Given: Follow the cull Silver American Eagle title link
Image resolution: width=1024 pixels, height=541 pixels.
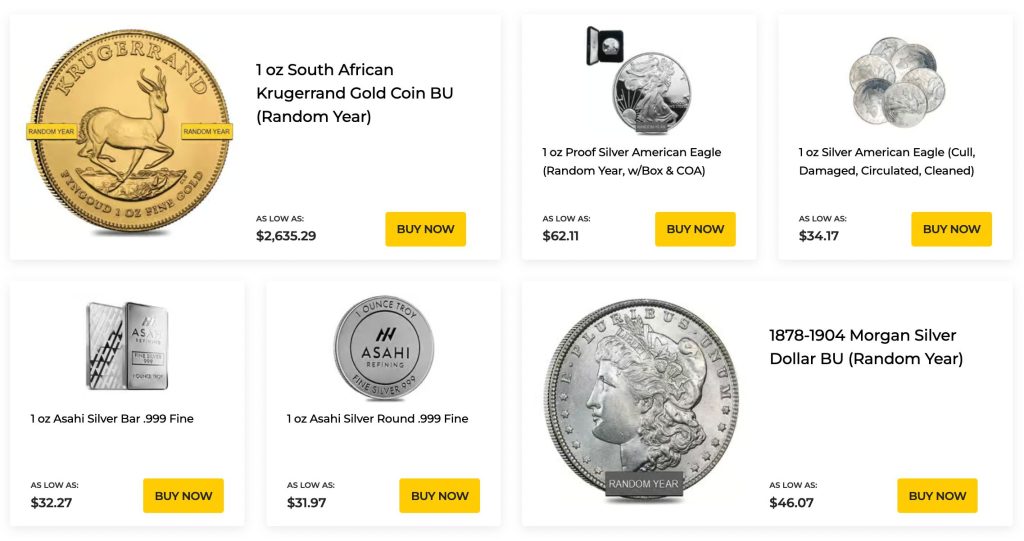Looking at the screenshot, I should click(886, 161).
